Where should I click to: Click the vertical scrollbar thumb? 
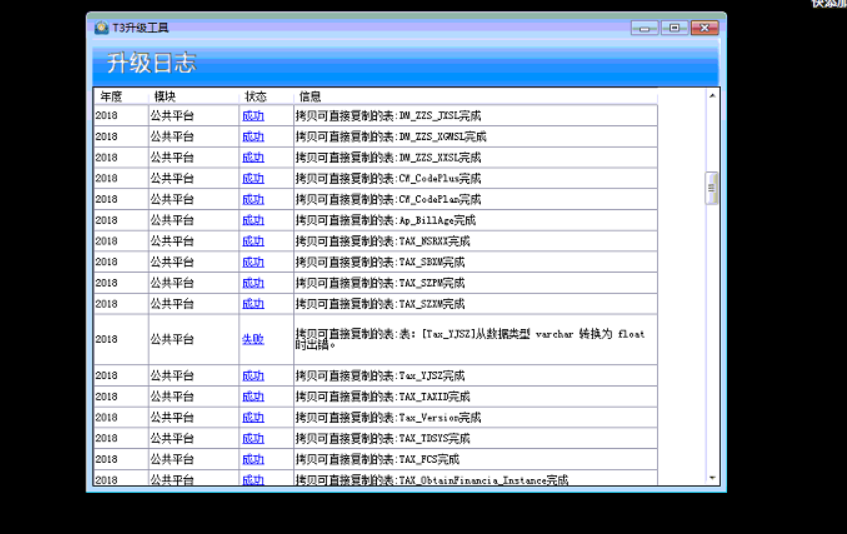[x=712, y=188]
